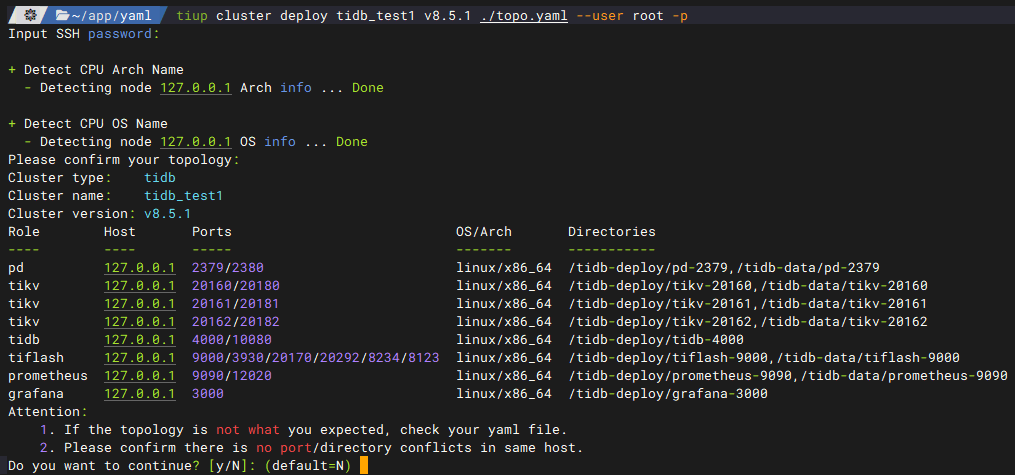
Task: Click the 'tidb' role cell in the table
Action: click(x=24, y=340)
